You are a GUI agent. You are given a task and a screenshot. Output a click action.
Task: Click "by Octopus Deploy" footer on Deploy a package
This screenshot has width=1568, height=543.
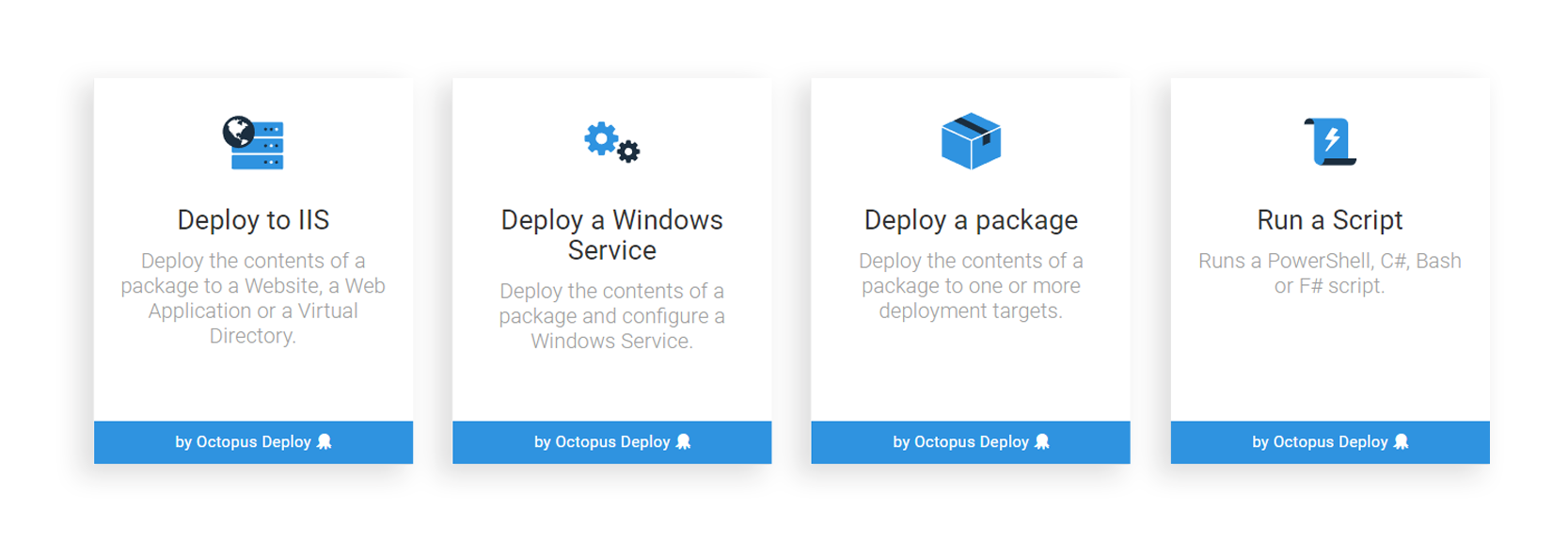(971, 442)
